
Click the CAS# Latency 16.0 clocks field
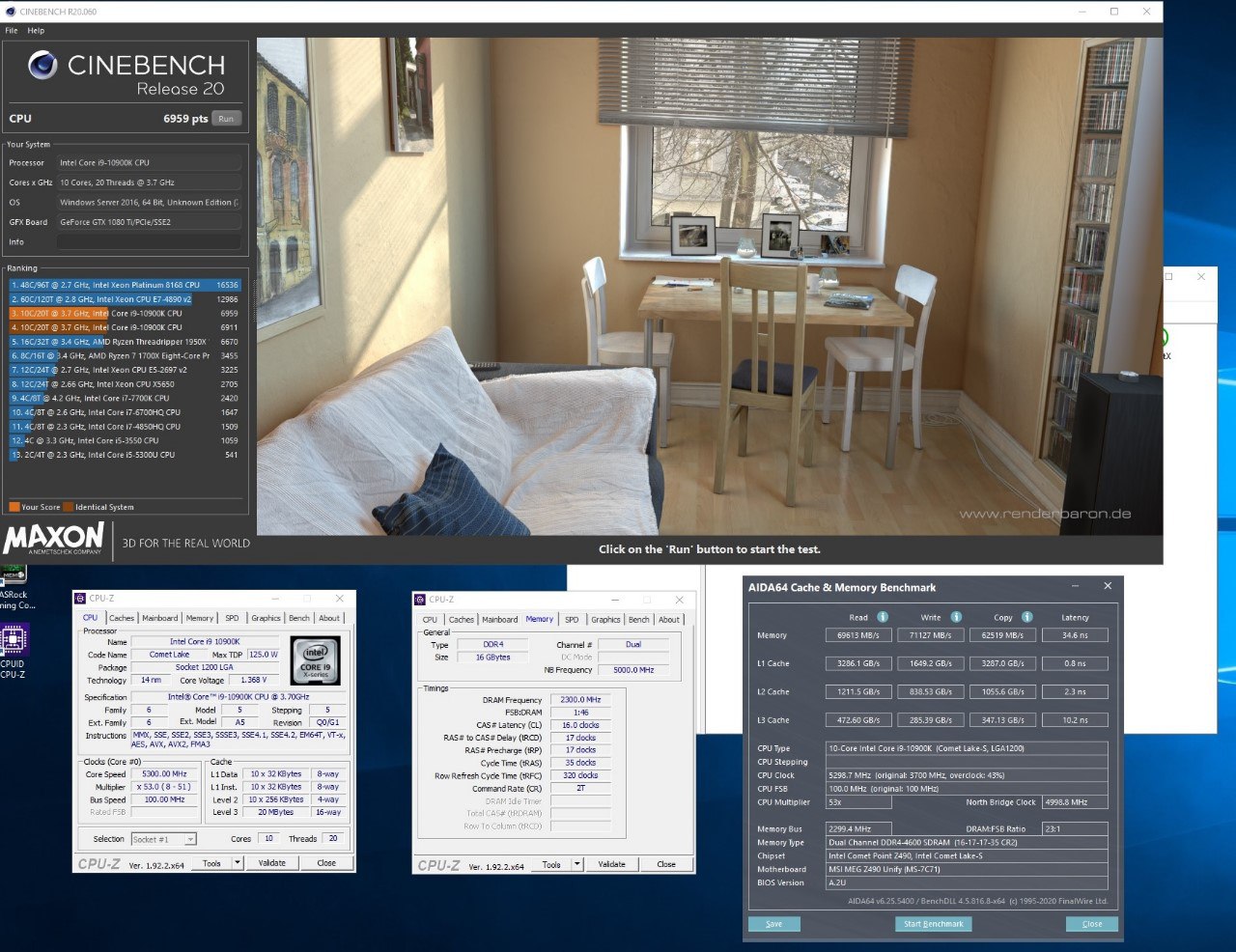pyautogui.click(x=580, y=725)
